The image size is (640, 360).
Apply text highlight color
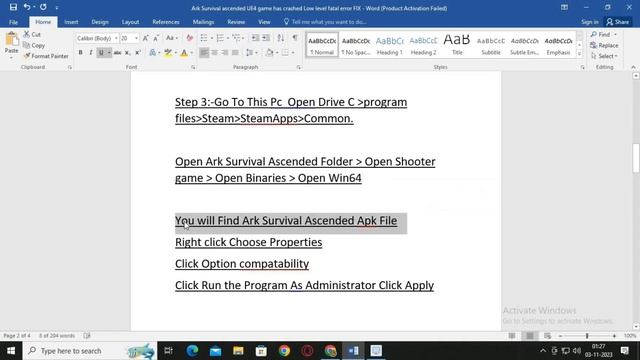point(168,53)
